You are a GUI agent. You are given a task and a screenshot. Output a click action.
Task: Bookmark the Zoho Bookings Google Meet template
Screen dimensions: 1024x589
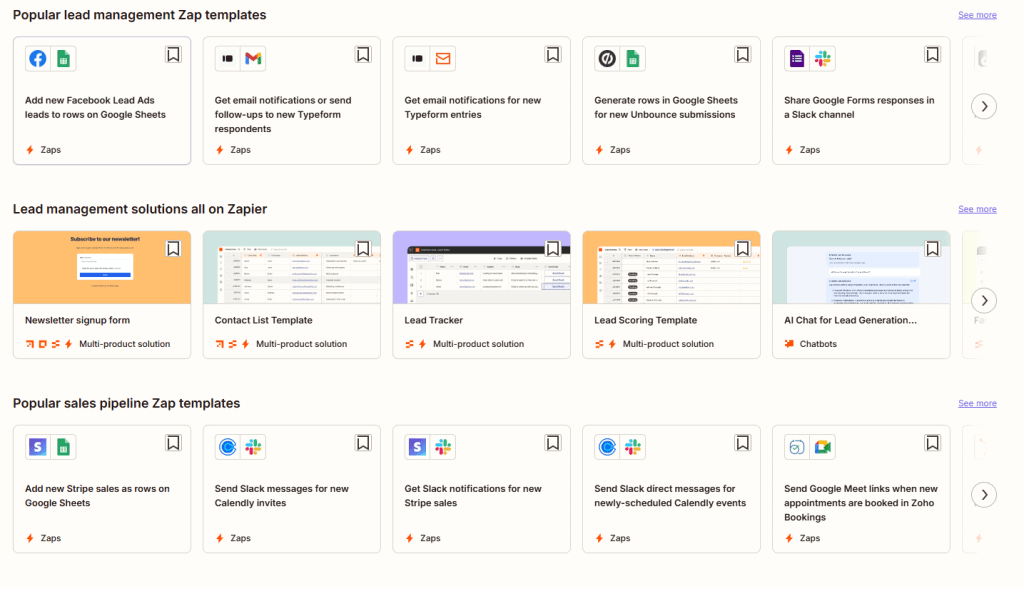933,443
